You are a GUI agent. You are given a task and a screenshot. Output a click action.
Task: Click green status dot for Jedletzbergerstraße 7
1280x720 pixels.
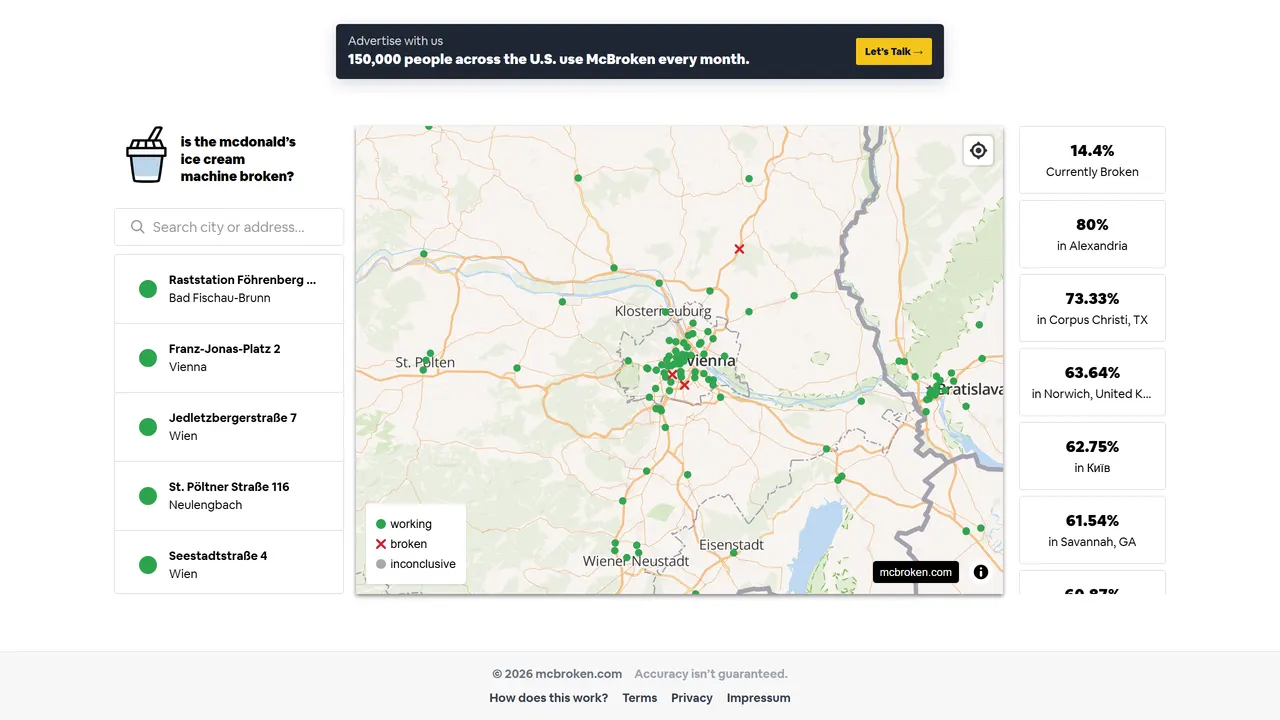148,427
